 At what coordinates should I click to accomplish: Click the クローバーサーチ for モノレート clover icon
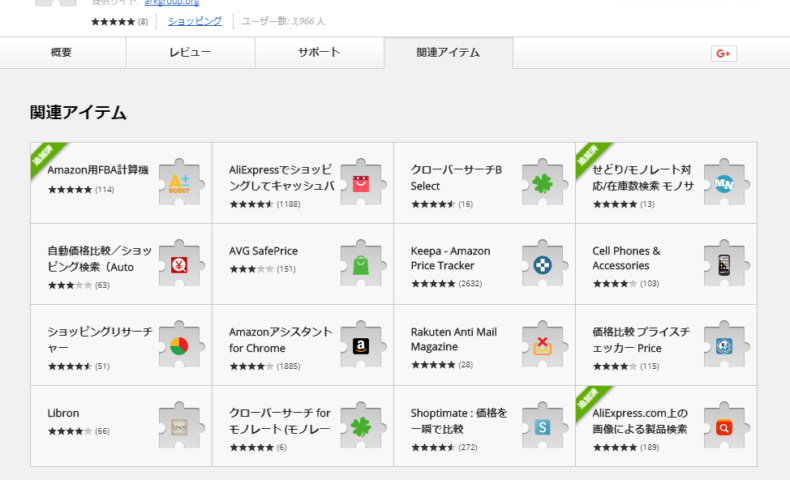[x=363, y=426]
